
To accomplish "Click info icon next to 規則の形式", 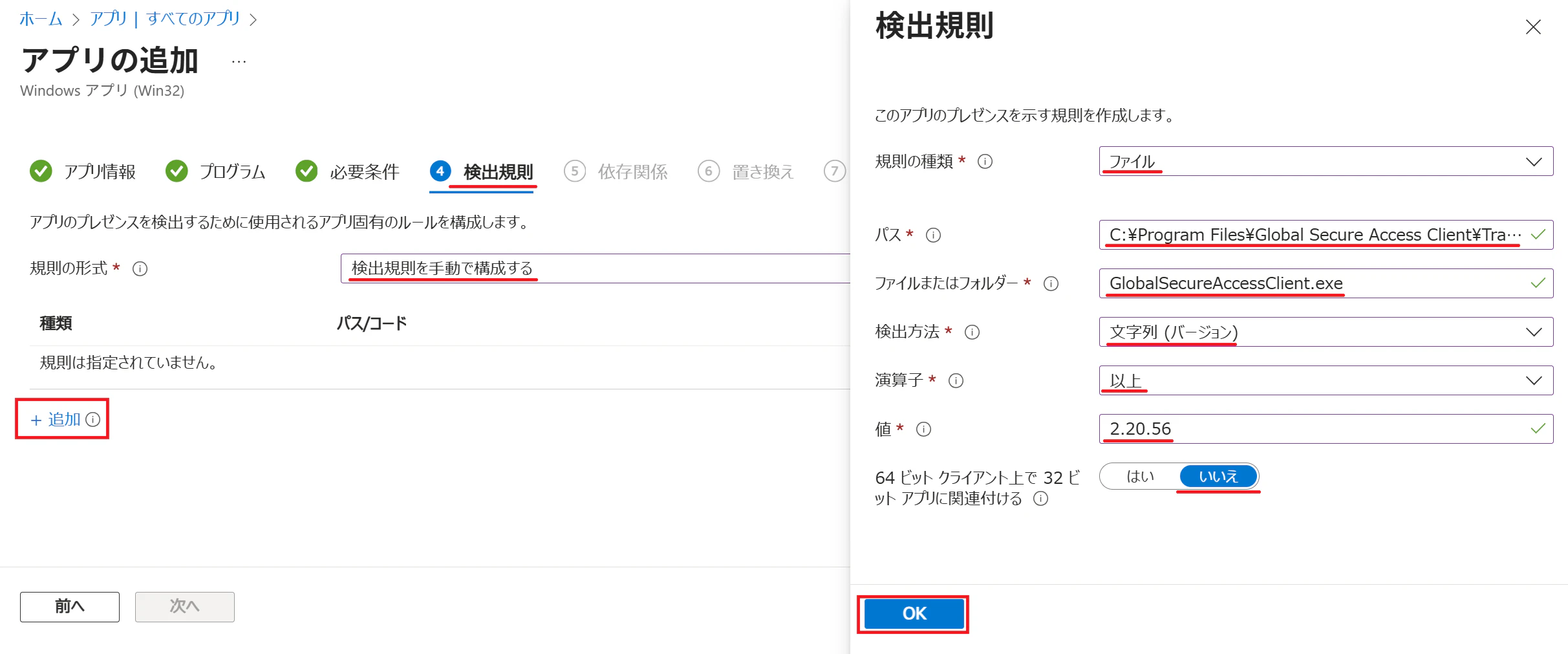I will (x=140, y=268).
